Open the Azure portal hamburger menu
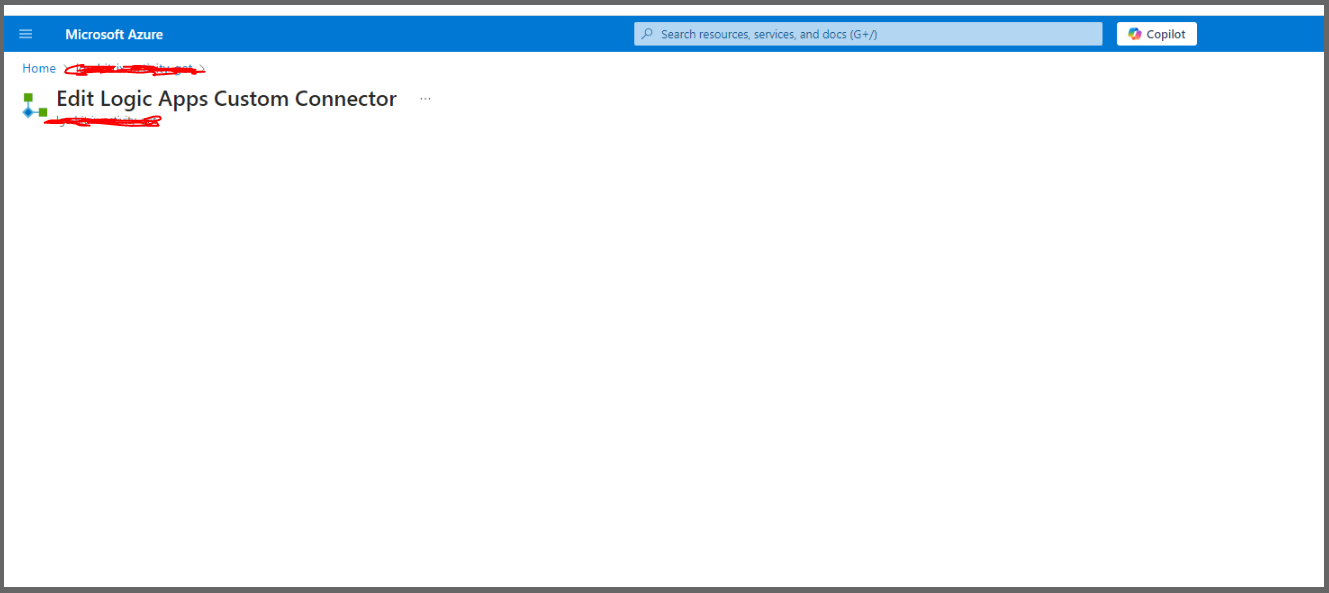Screen dimensions: 1329x593 (26, 34)
